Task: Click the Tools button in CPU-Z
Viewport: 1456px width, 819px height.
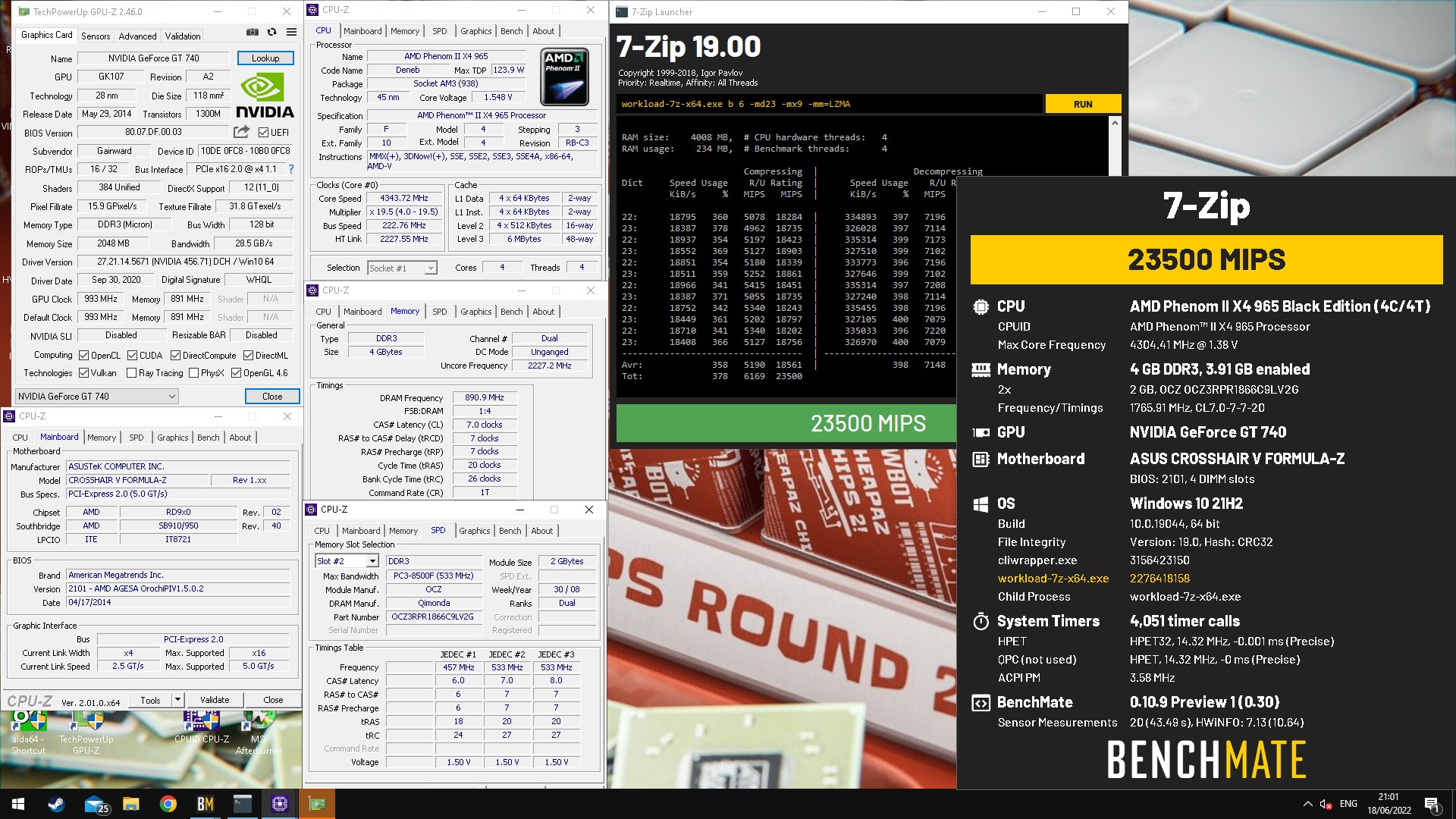Action: click(x=150, y=700)
